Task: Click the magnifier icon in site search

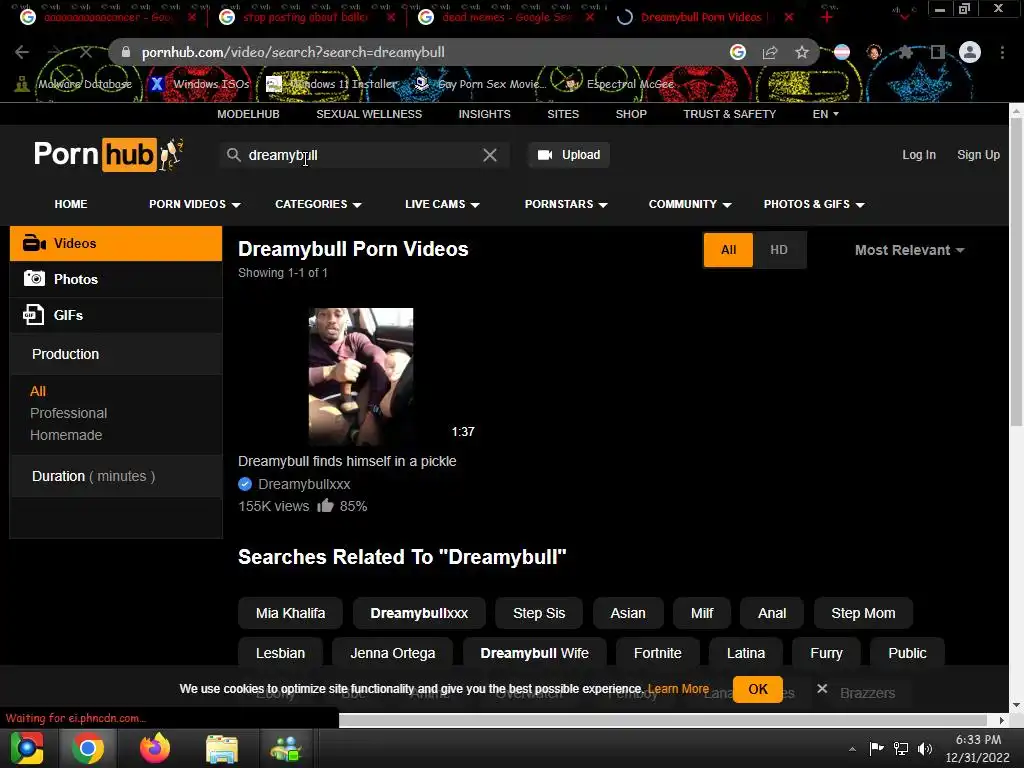Action: (233, 155)
